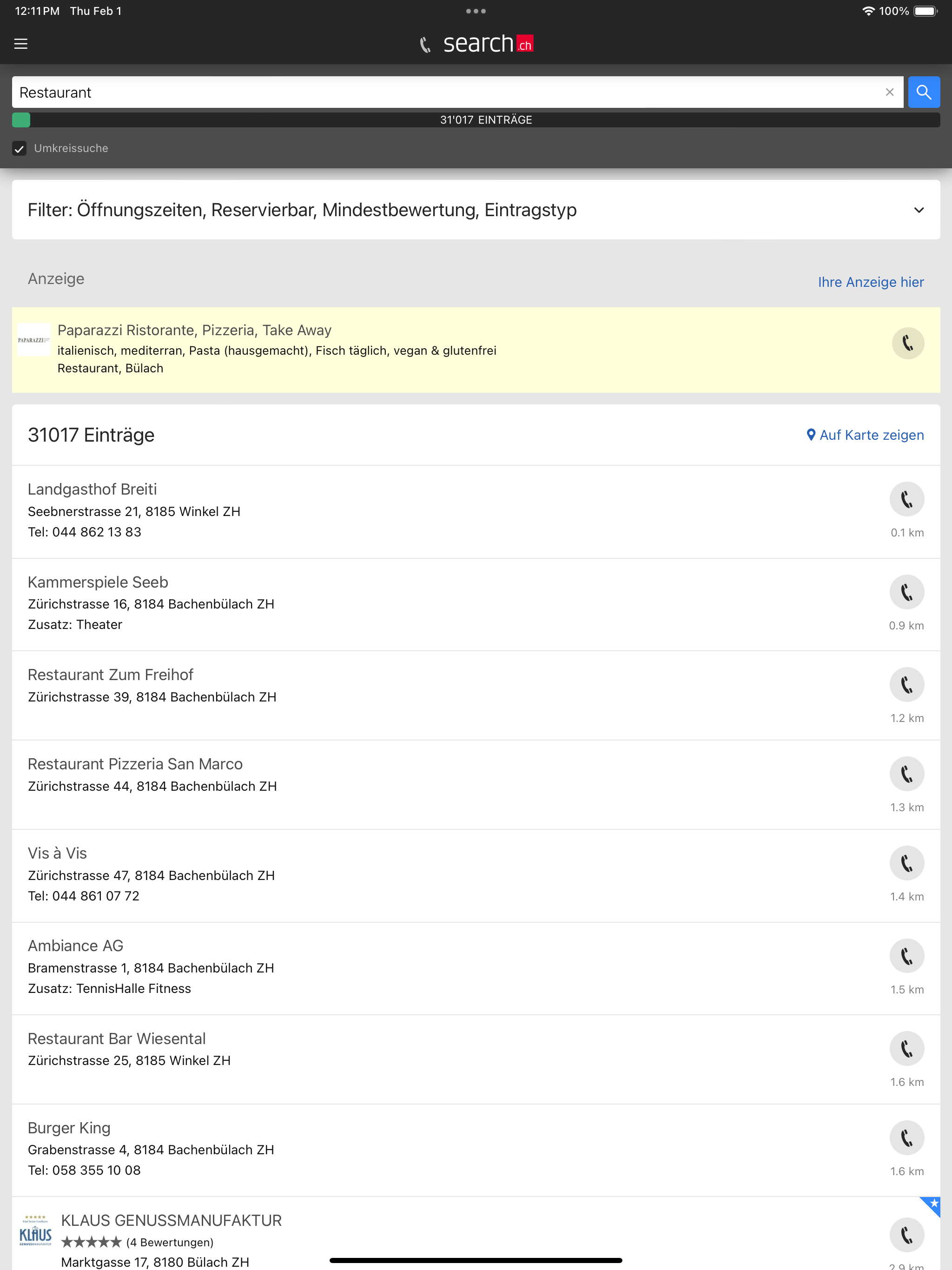
Task: Call Restaurant Pizzeria San Marco icon
Action: 906,774
